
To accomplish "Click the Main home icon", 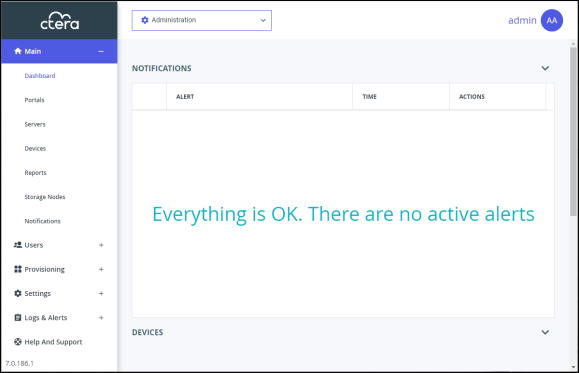I will click(18, 51).
